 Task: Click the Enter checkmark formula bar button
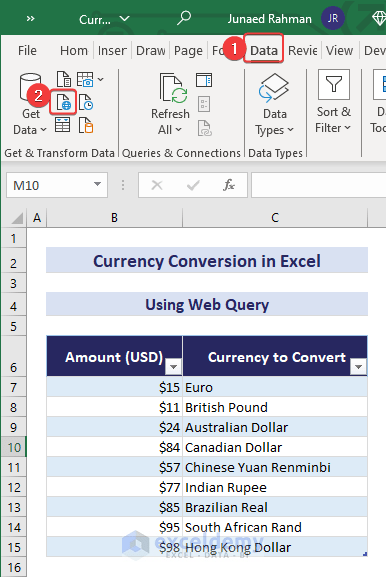pos(193,185)
